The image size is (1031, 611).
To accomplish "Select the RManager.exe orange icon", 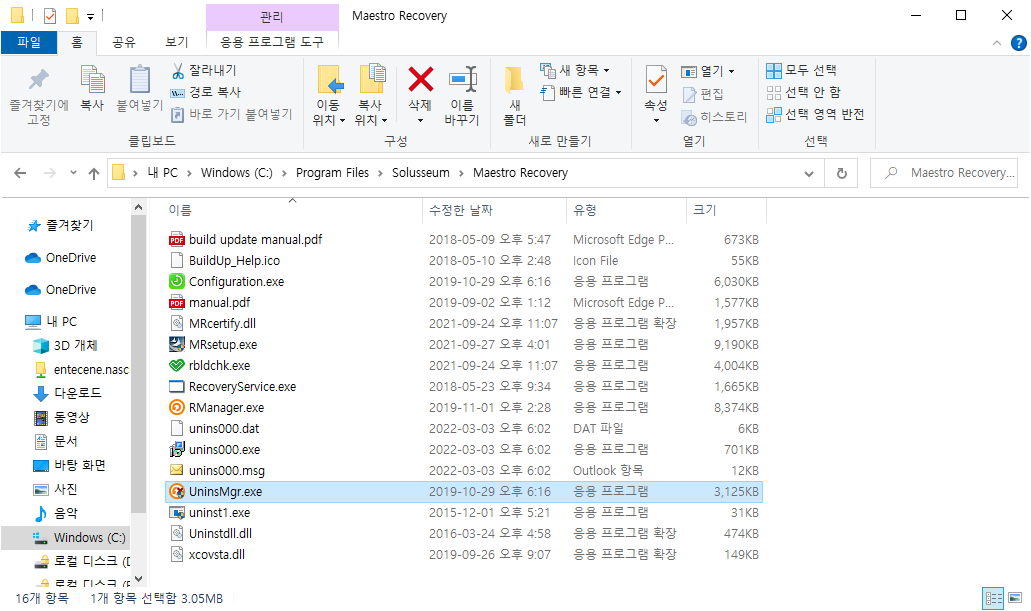I will pyautogui.click(x=177, y=407).
